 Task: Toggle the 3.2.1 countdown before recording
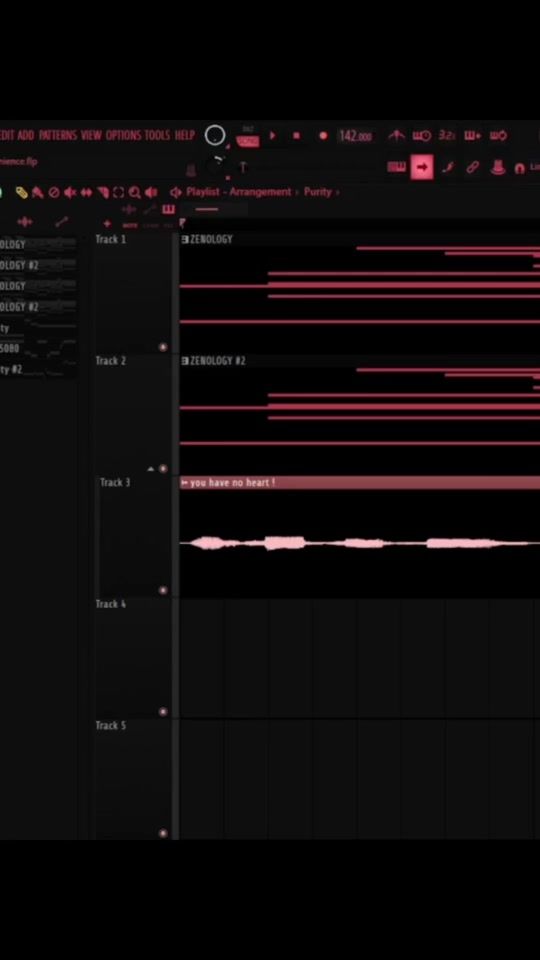[446, 135]
